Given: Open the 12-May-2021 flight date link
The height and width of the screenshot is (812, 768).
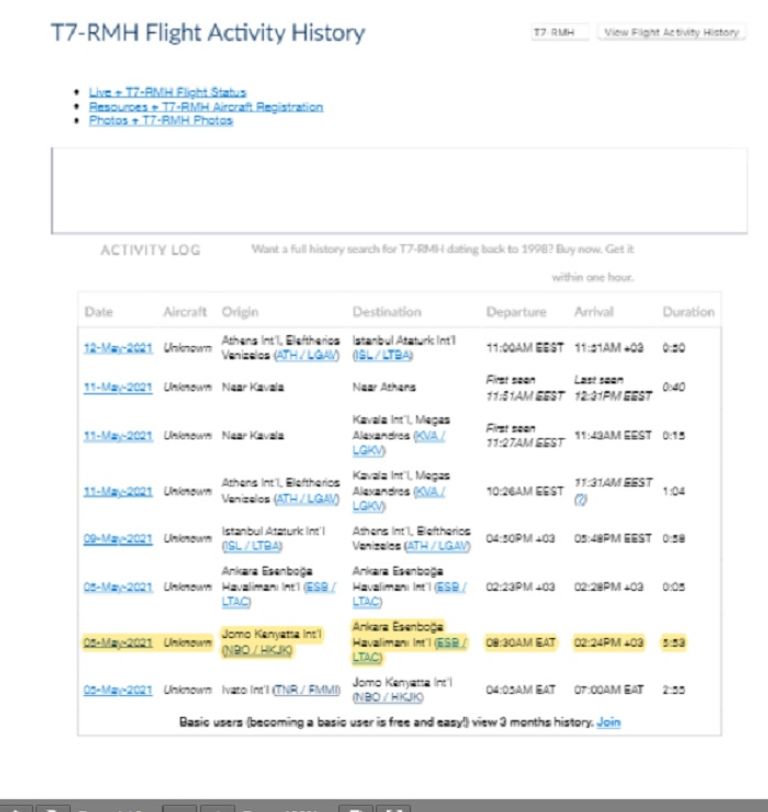Looking at the screenshot, I should pyautogui.click(x=118, y=348).
